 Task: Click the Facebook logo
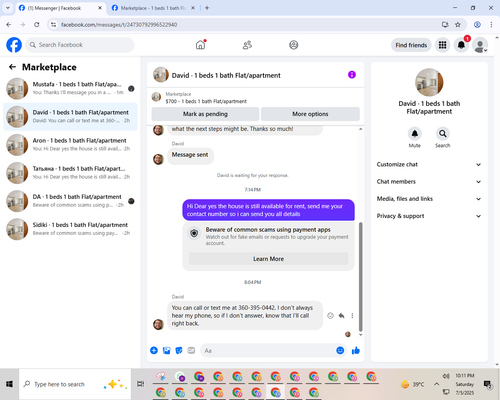tap(14, 45)
